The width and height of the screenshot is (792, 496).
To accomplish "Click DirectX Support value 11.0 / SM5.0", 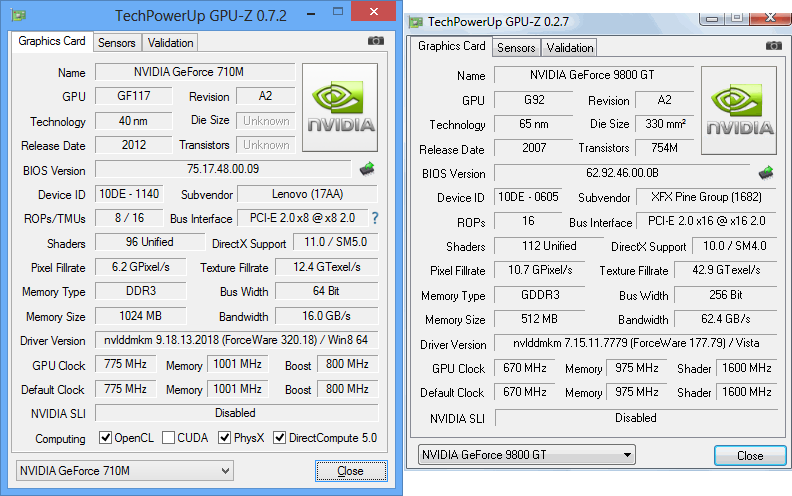I will (x=335, y=242).
